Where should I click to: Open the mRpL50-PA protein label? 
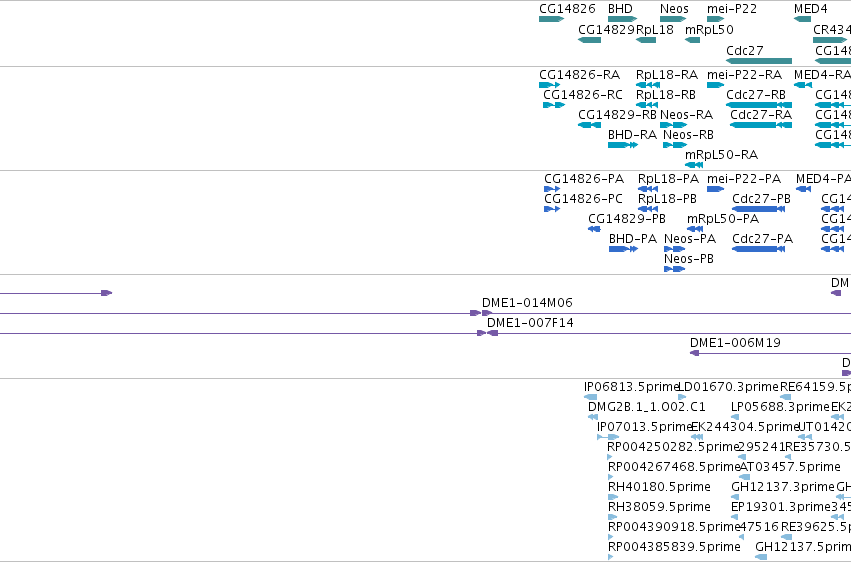click(x=723, y=219)
